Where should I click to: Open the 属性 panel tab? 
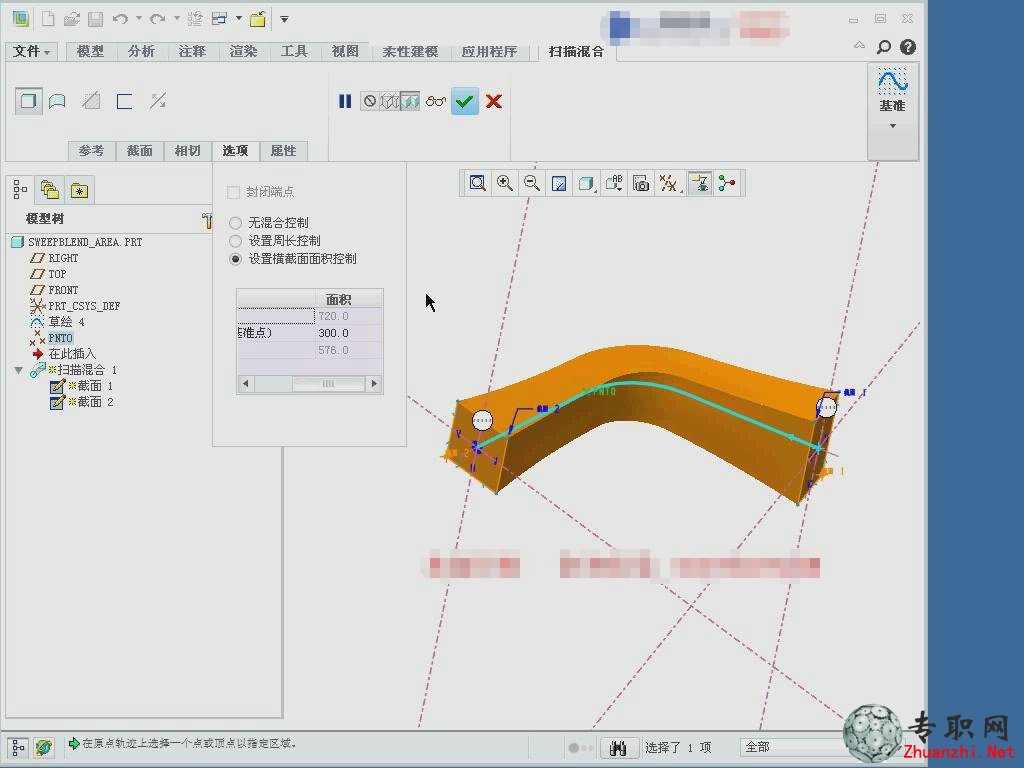283,151
